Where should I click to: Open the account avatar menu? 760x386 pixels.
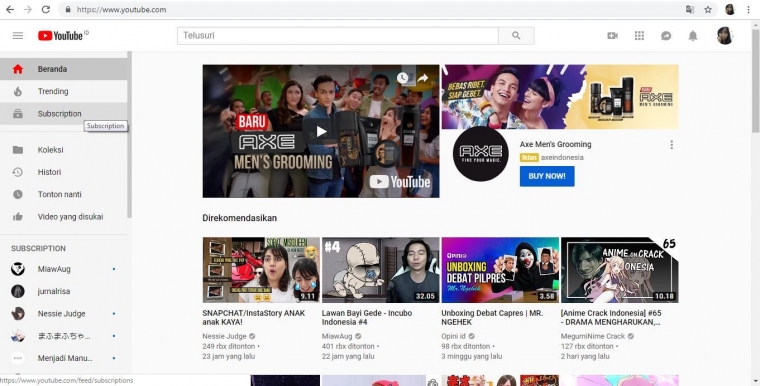click(725, 35)
